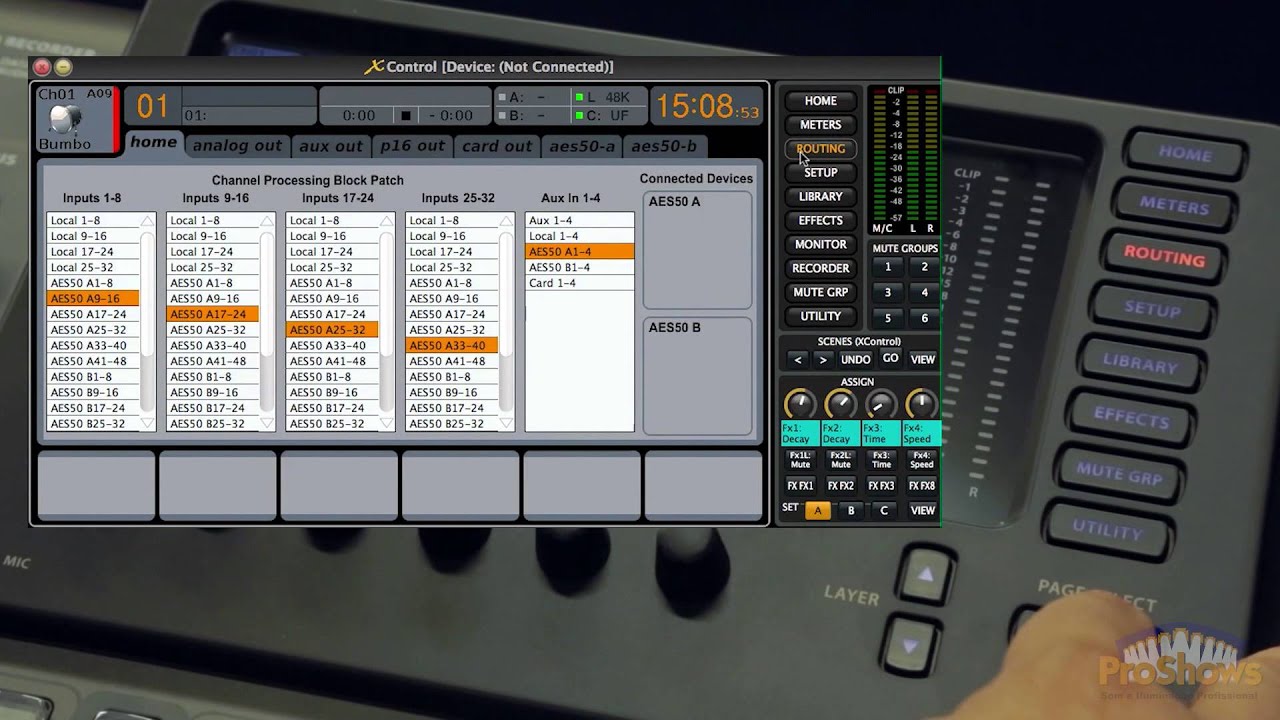Open the UTILITY screen
This screenshot has height=720, width=1280.
821,317
